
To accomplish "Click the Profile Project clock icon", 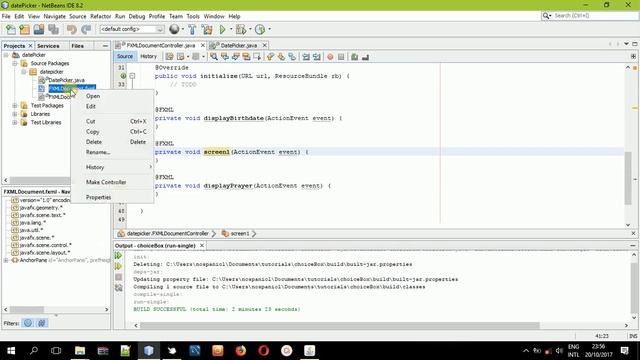I will pos(260,29).
